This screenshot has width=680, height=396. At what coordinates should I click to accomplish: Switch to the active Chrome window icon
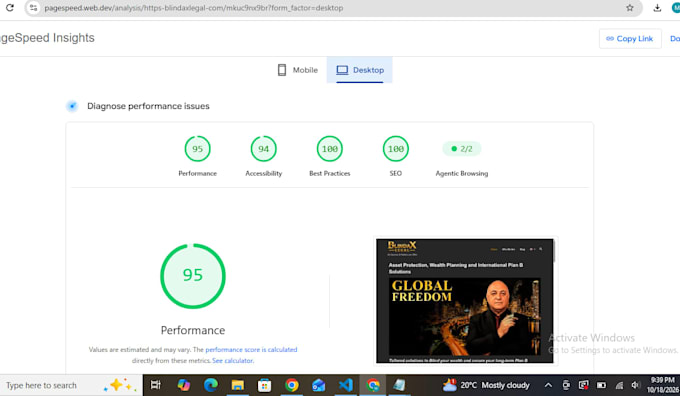click(x=373, y=385)
